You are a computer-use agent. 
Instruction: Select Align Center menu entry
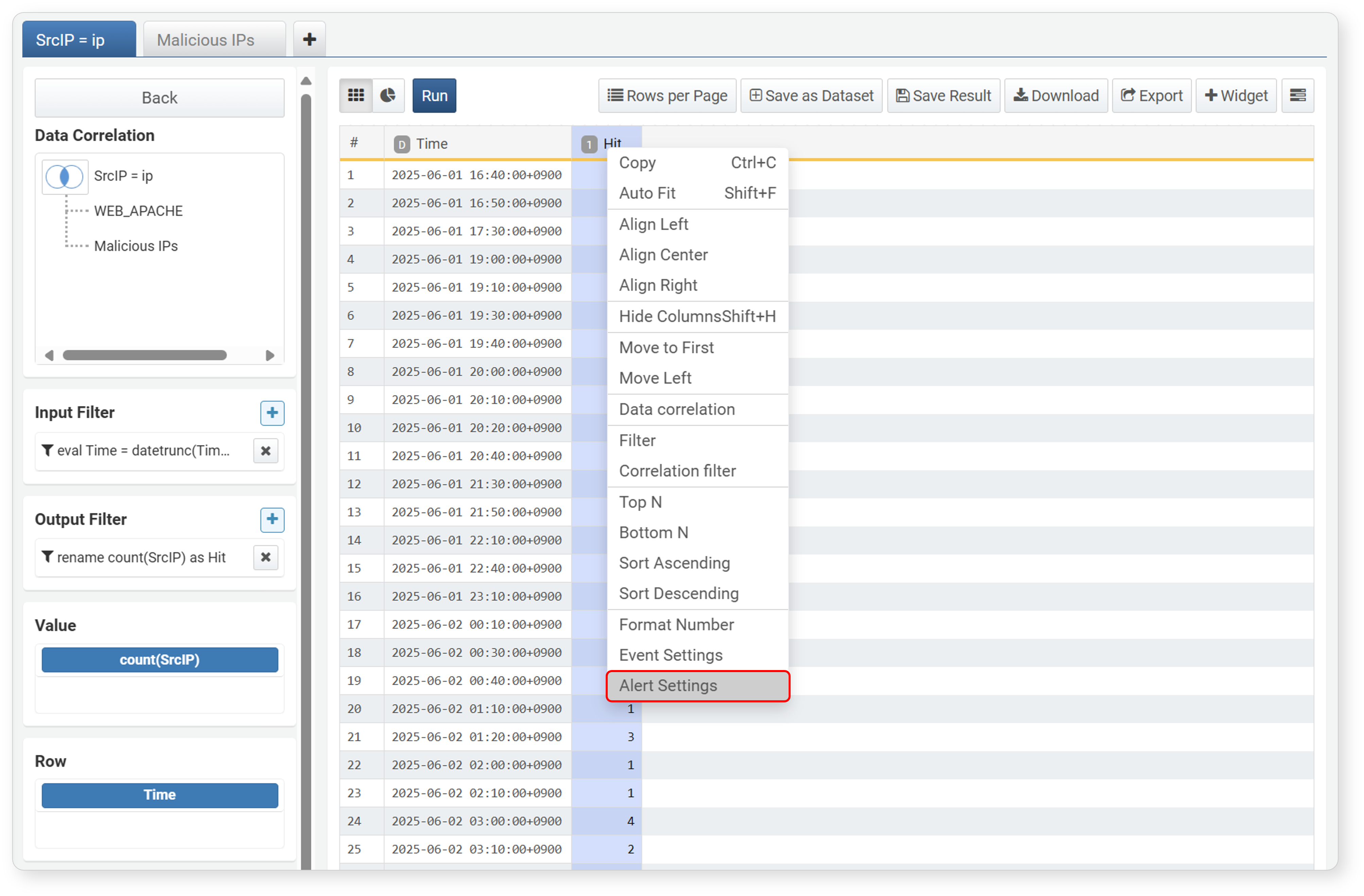tap(697, 254)
